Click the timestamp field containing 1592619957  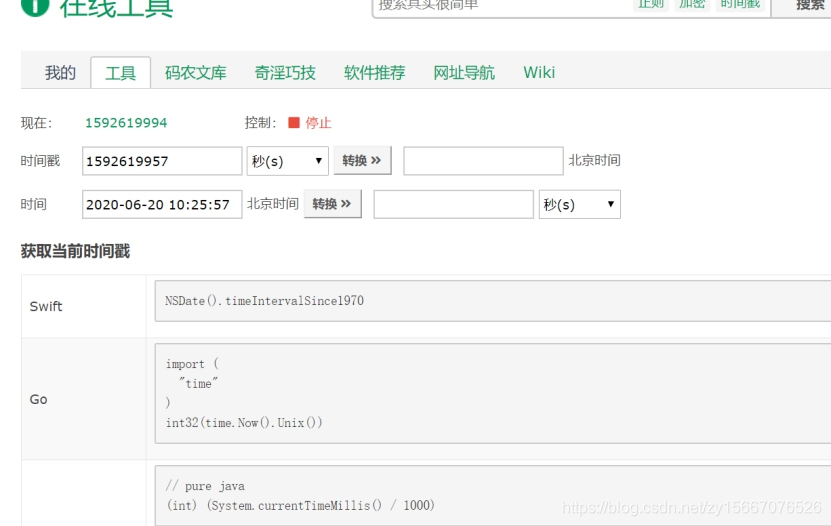pos(162,161)
